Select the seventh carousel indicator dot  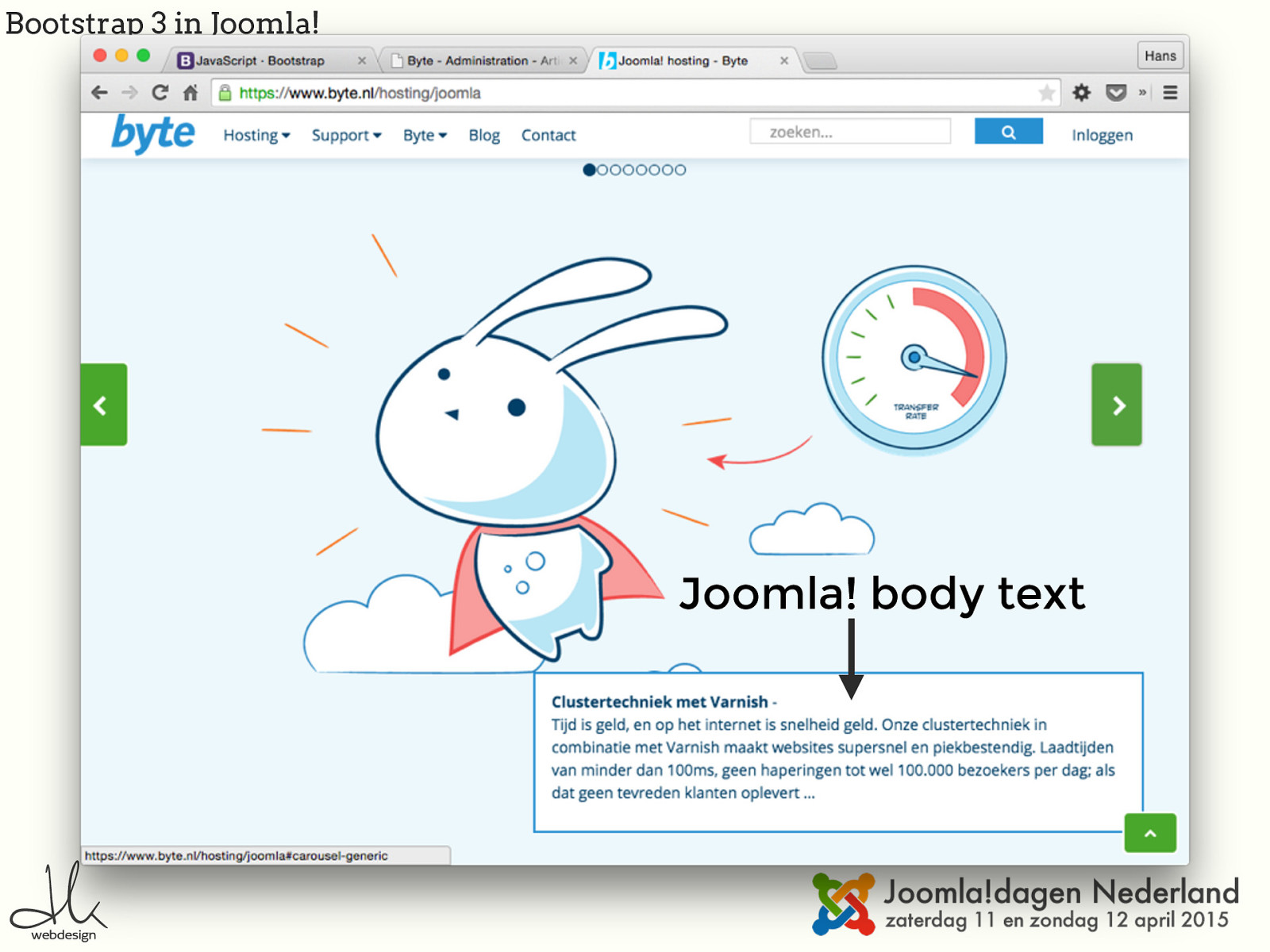[667, 170]
